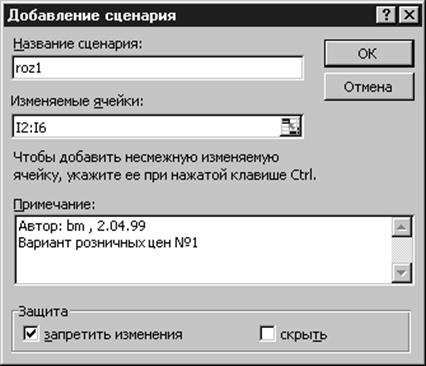Close the Добавление сценария dialog
Screen dimensions: 426x366
coord(409,15)
